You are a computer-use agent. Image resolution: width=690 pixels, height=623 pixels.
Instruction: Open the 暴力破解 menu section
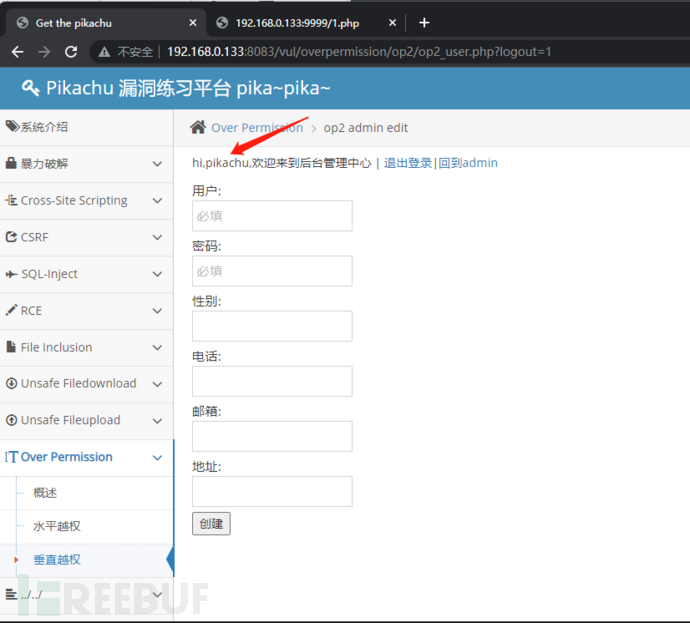coord(86,164)
